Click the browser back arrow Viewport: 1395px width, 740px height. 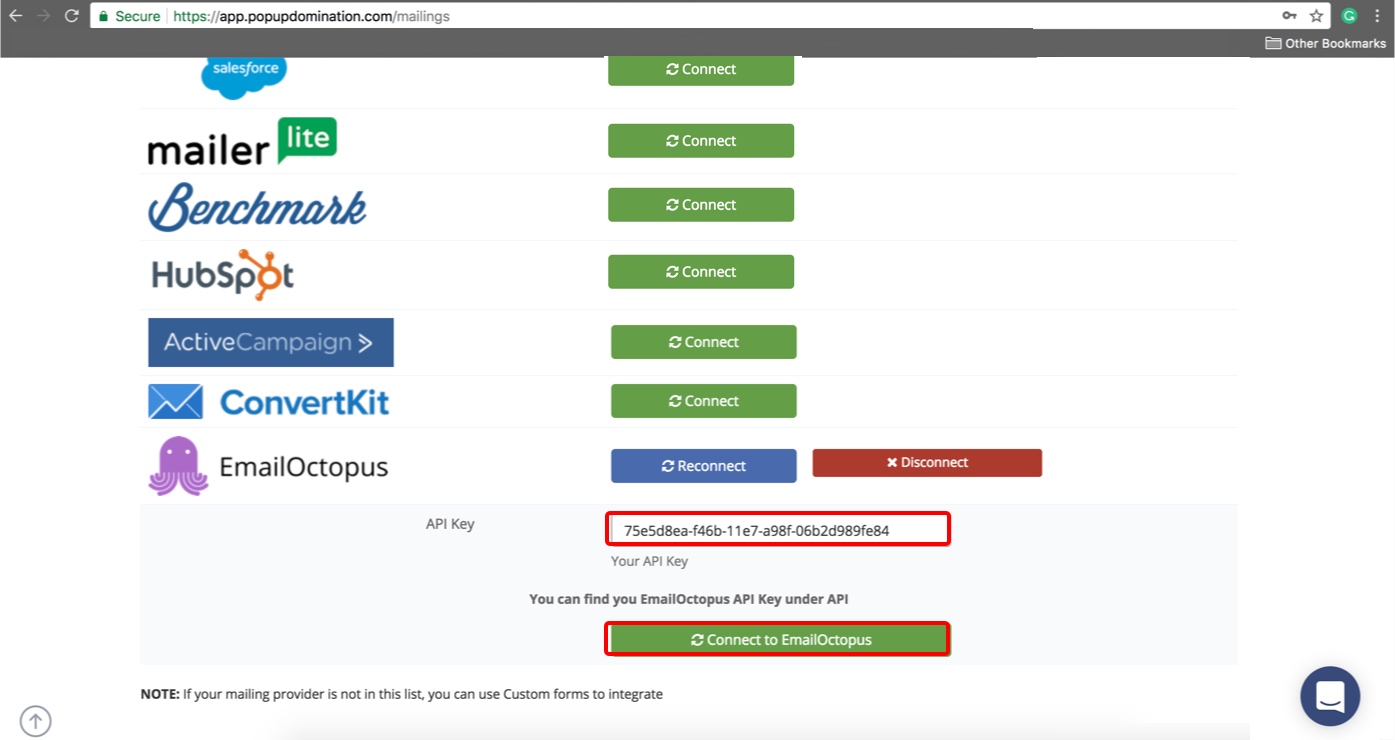pos(15,16)
